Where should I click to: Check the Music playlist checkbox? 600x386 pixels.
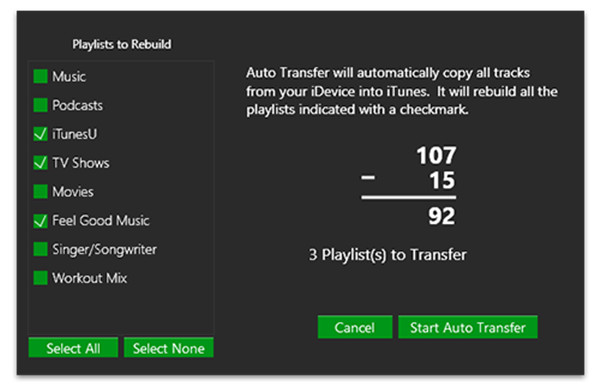[x=40, y=76]
